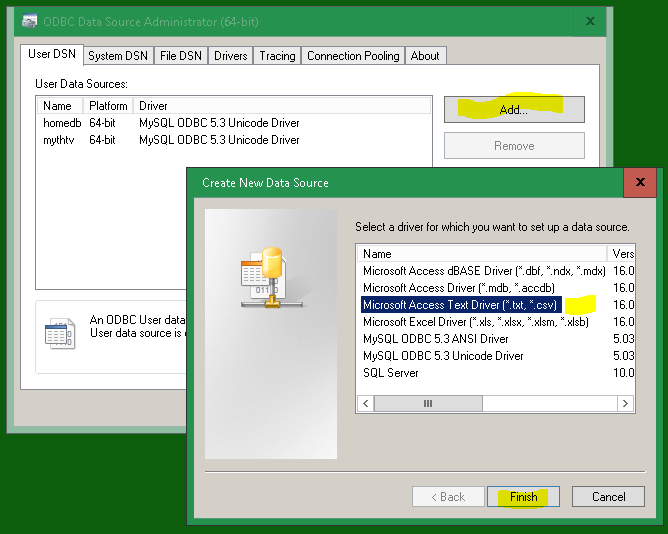Click the Name header in driver list
Screen dimensions: 668x534
[482, 254]
